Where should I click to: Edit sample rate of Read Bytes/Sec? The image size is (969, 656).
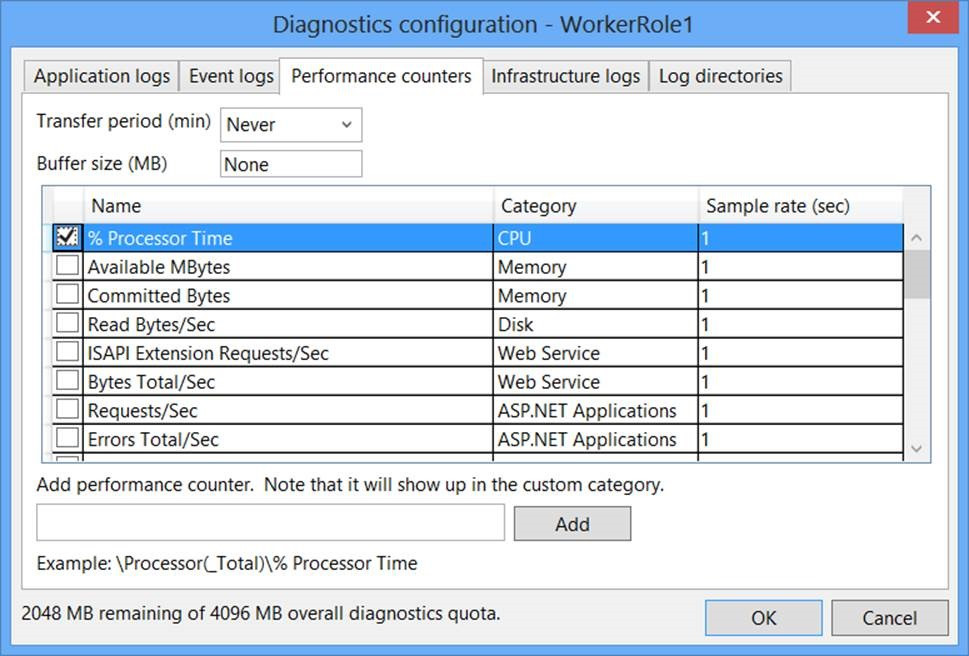coord(801,324)
